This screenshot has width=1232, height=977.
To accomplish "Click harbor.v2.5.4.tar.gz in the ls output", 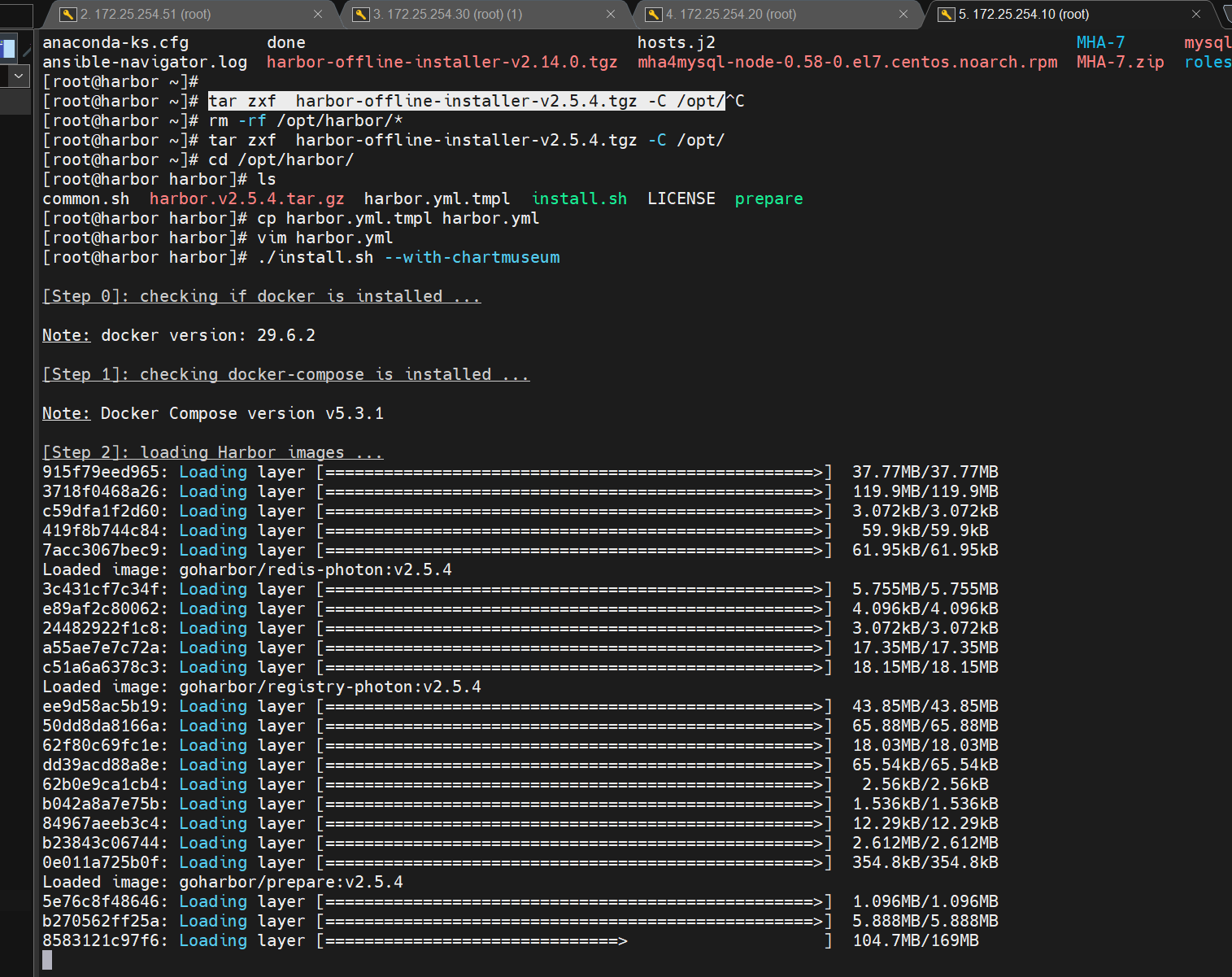I will tap(247, 198).
